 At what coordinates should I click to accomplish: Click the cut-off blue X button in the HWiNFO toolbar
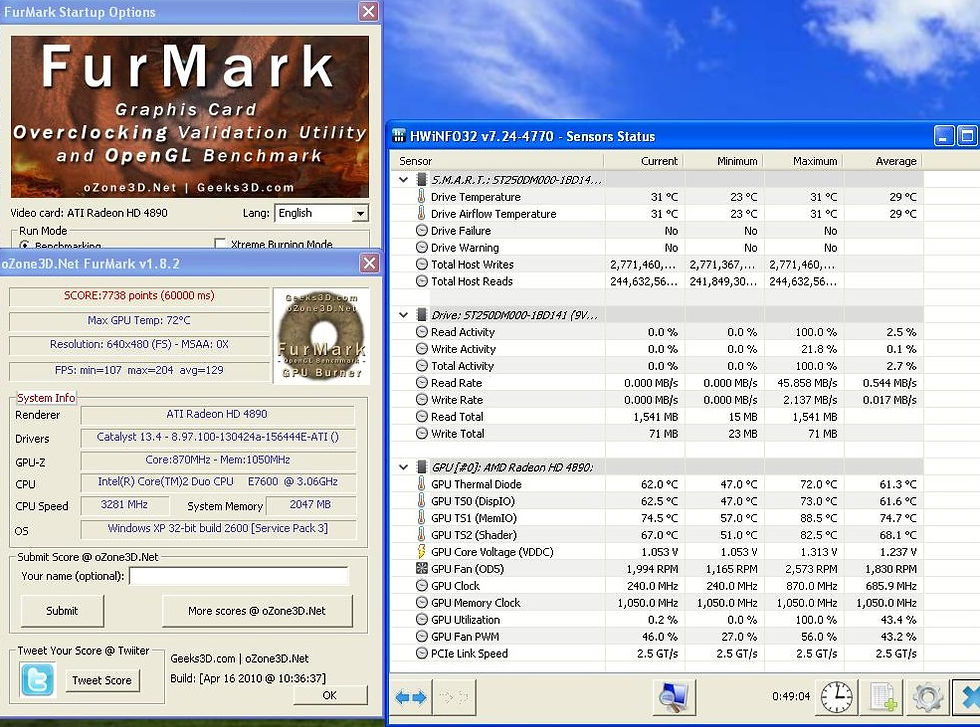pos(968,696)
